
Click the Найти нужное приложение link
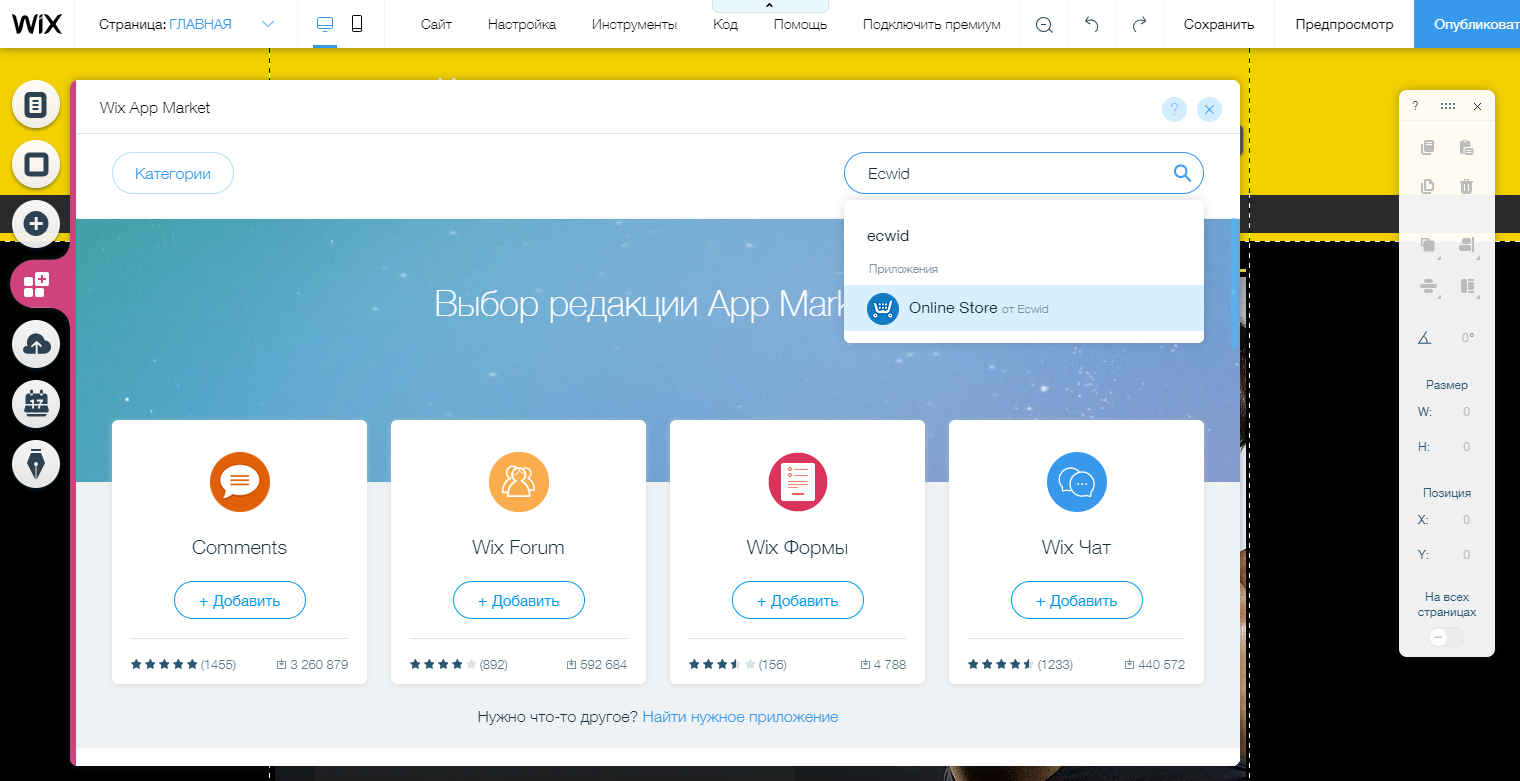740,717
